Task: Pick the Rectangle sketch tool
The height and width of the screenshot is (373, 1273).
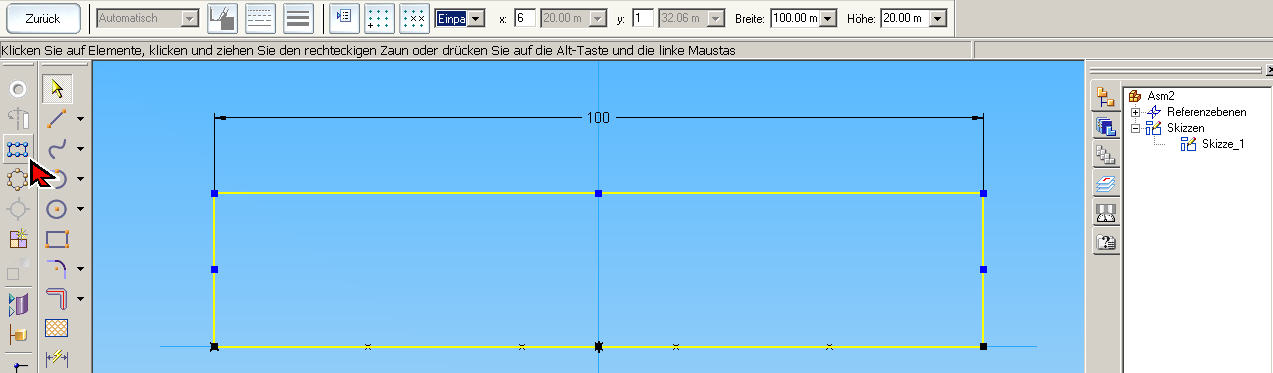Action: [57, 239]
